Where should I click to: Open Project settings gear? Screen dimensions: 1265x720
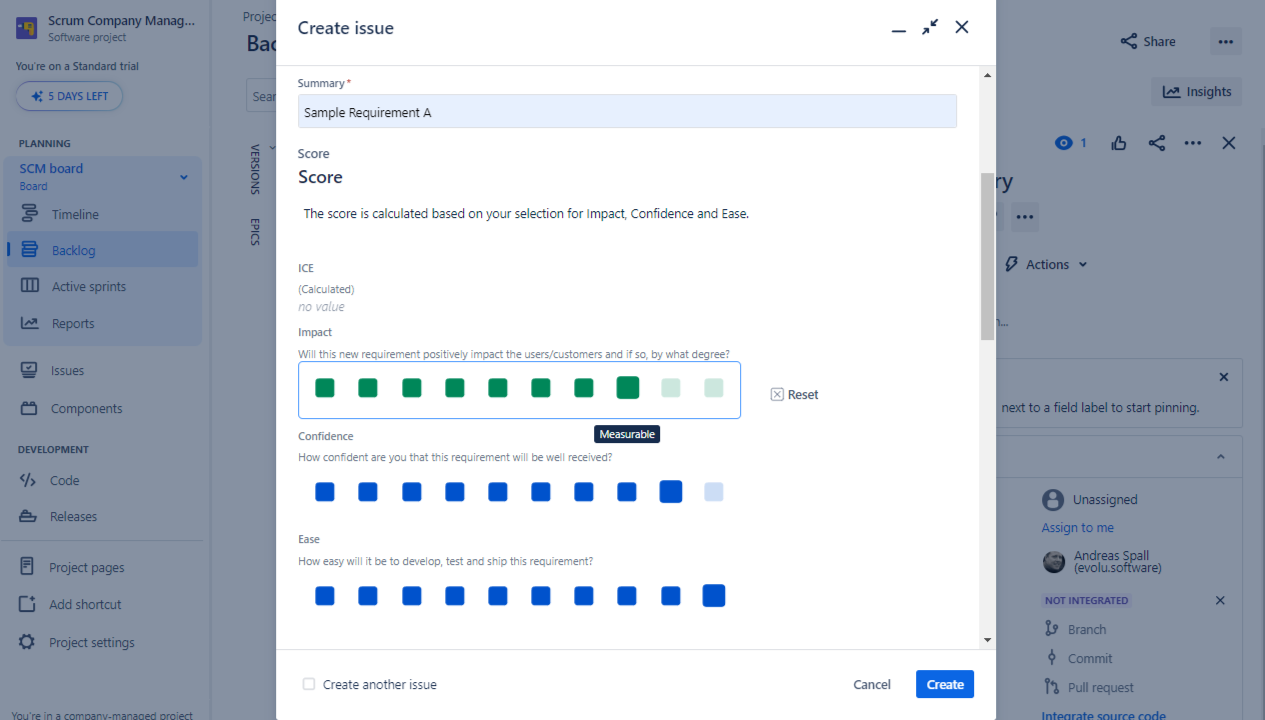28,642
